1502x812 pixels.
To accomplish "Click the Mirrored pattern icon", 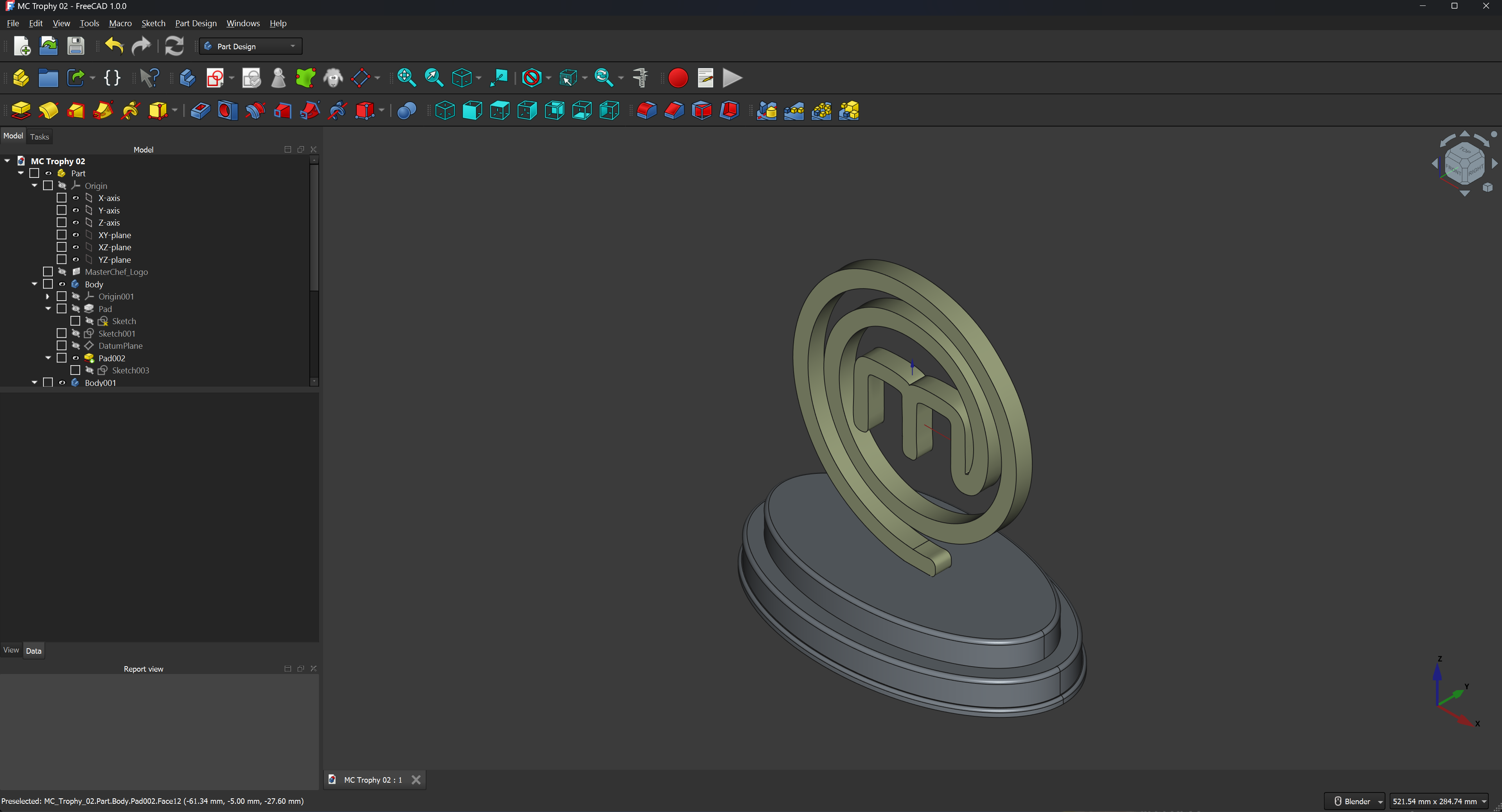I will [x=767, y=111].
